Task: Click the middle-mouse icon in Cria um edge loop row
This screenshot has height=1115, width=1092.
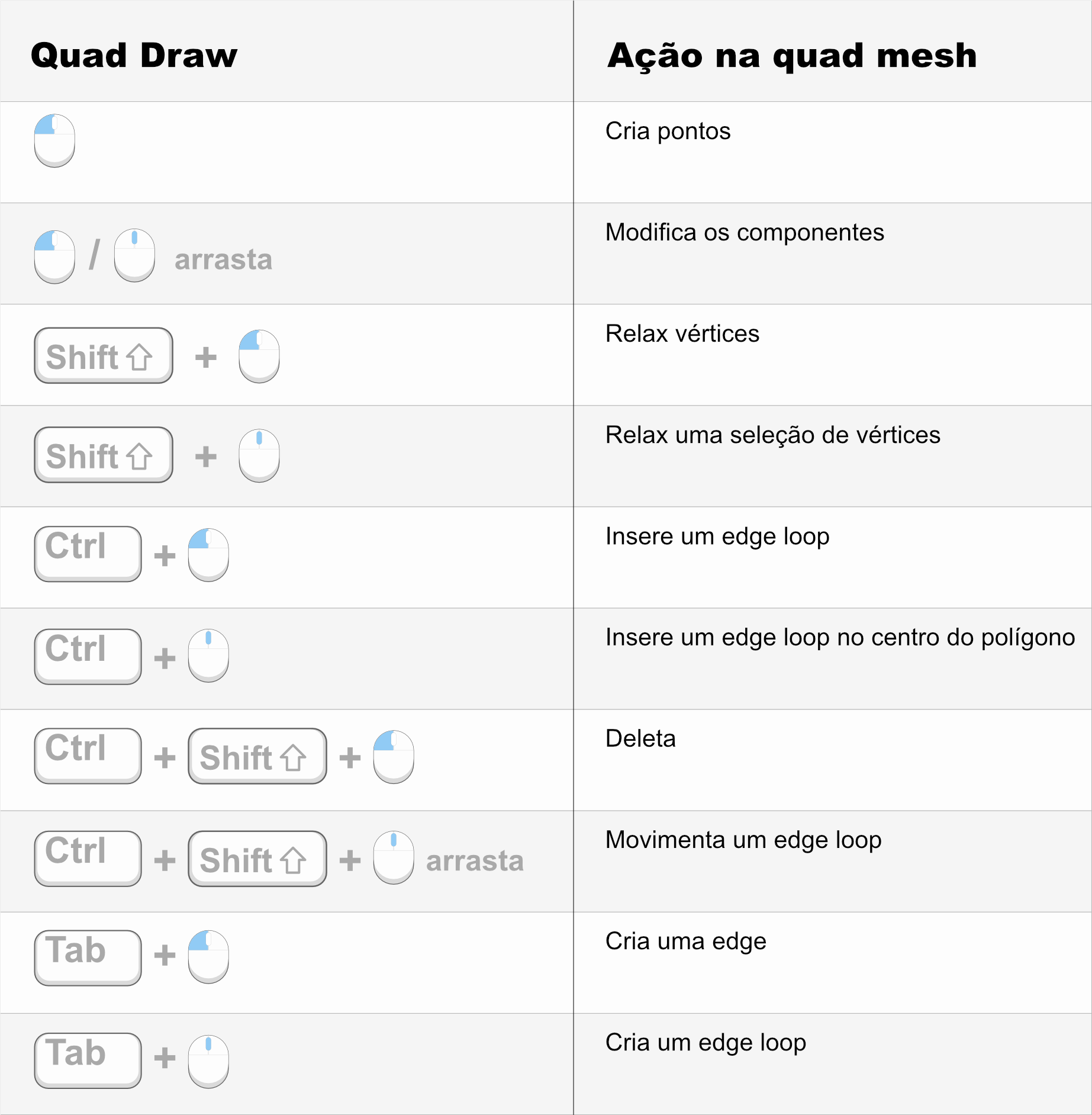Action: click(x=208, y=1061)
